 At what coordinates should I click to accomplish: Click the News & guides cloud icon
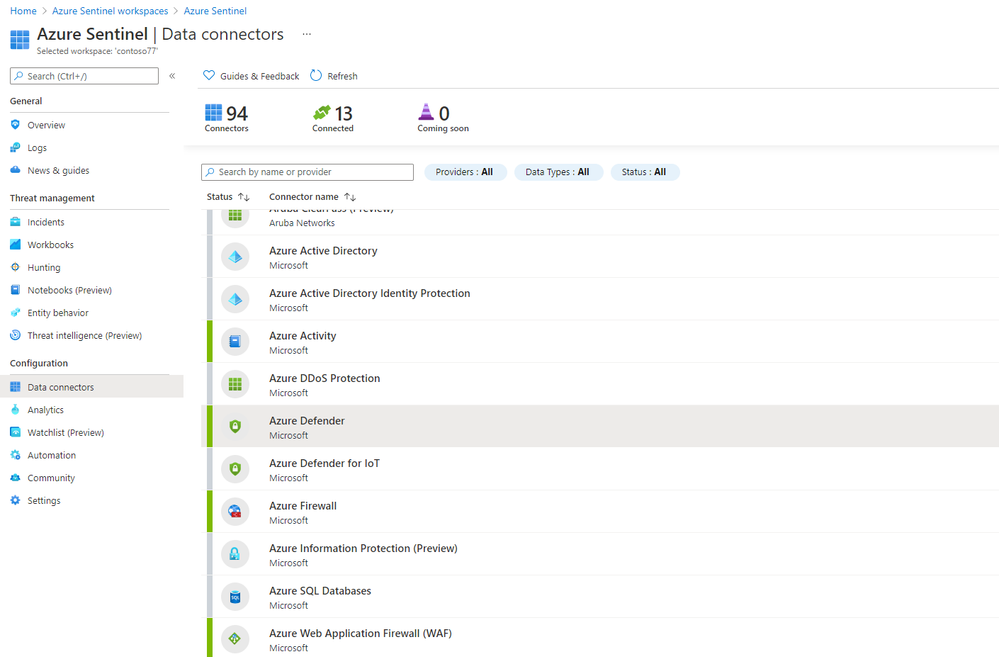click(15, 170)
